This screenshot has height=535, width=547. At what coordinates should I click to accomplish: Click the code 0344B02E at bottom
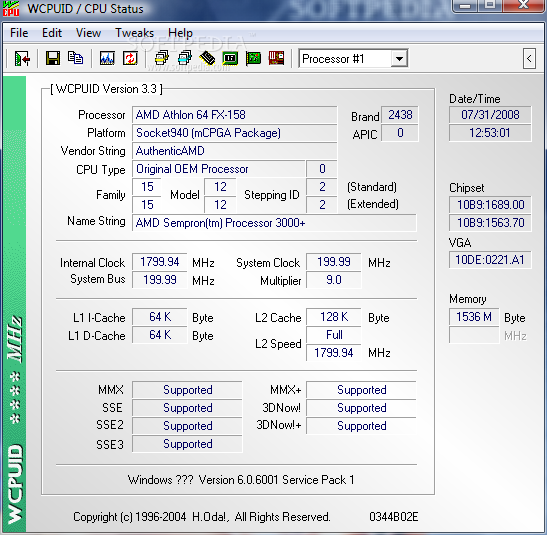394,517
